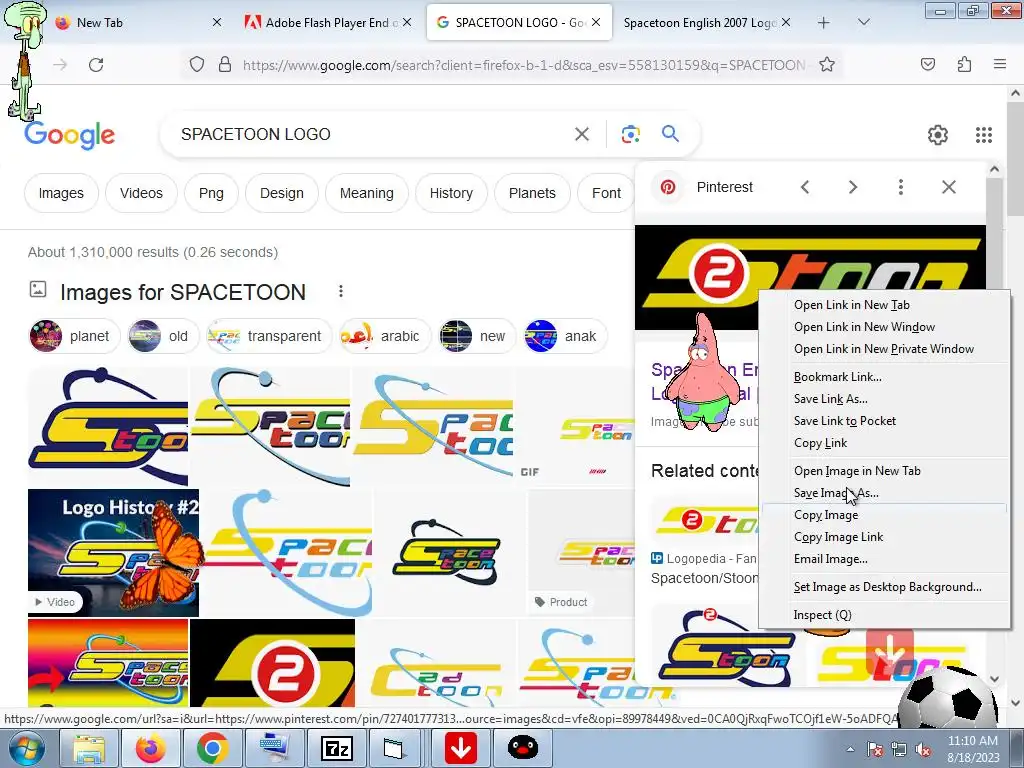
Task: Search by image with Google Lens
Action: (630, 134)
